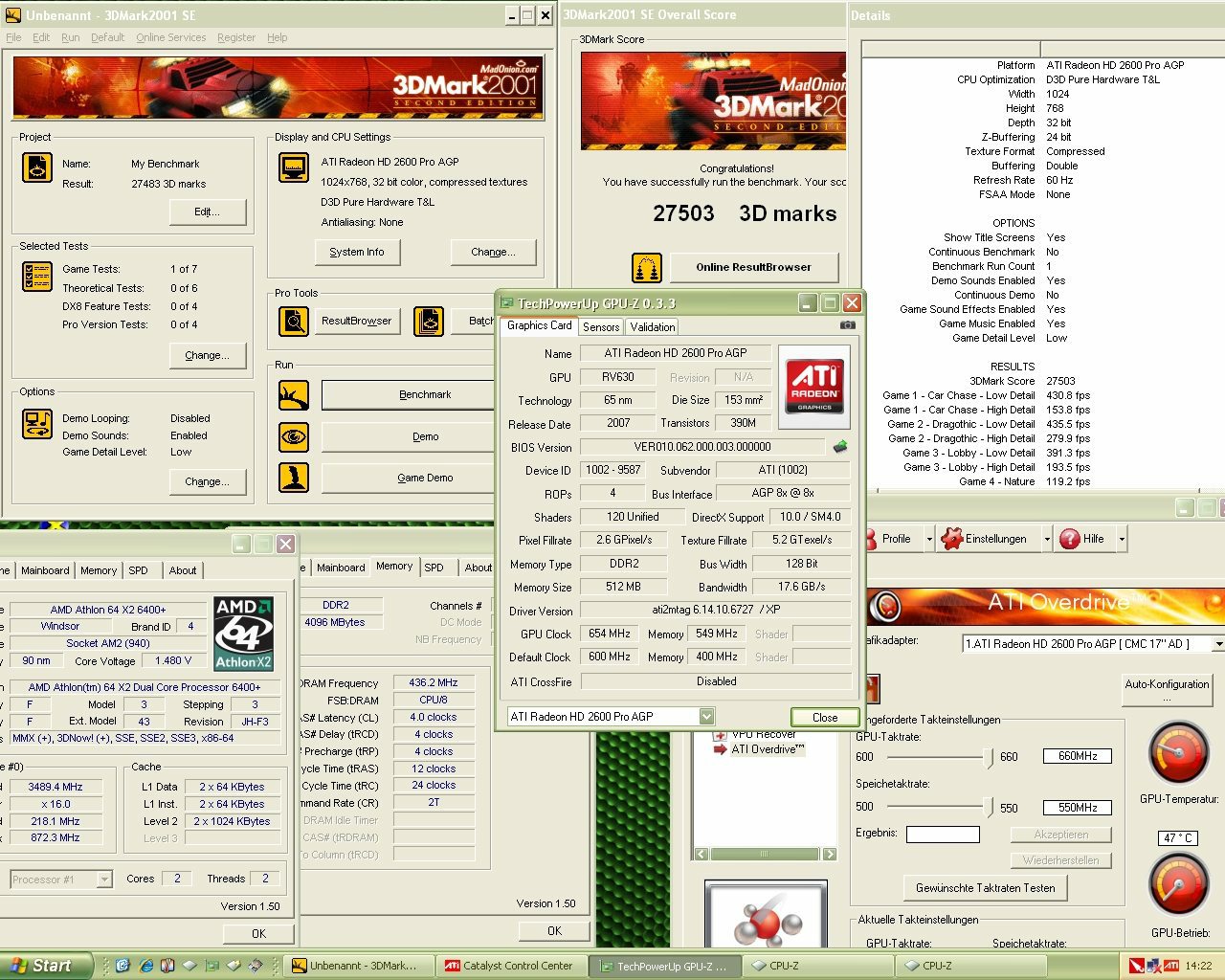This screenshot has height=980, width=1225.
Task: Click the ResultBrowser button in Pro Tools
Action: pos(357,322)
